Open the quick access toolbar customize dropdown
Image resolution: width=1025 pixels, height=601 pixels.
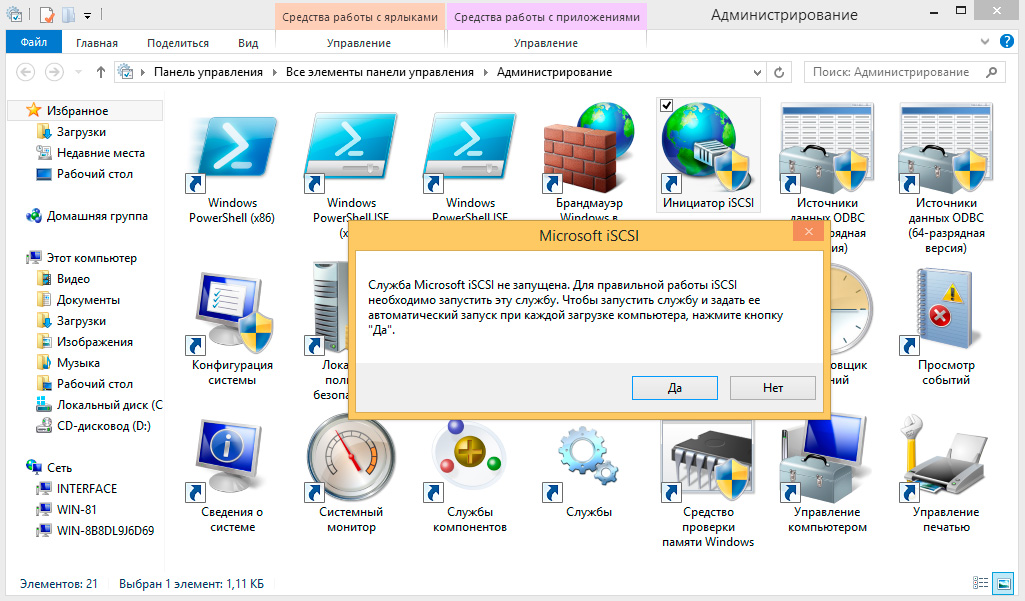pos(87,14)
